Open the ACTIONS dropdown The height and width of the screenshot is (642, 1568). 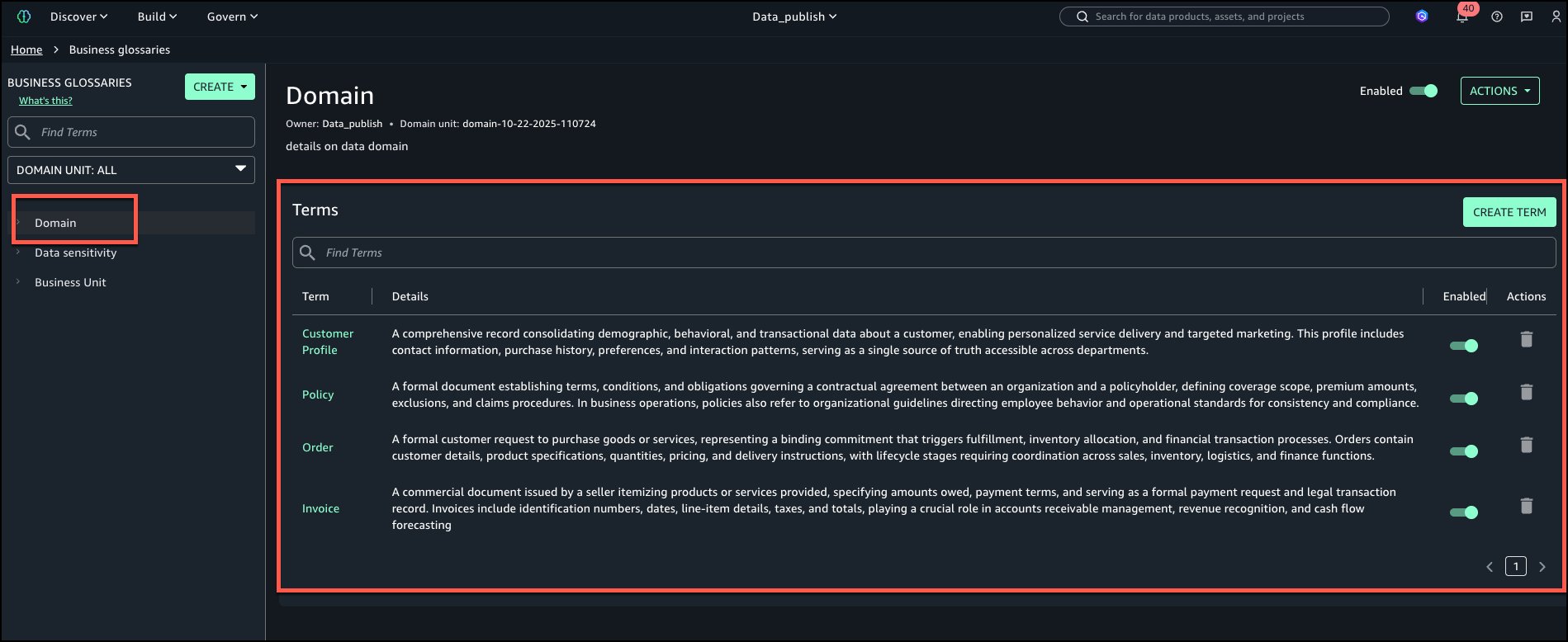point(1499,91)
